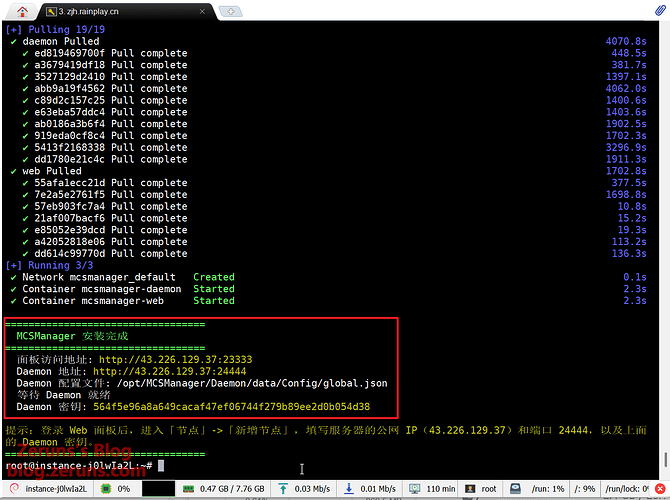
Task: Open a new session tab
Action: click(231, 12)
